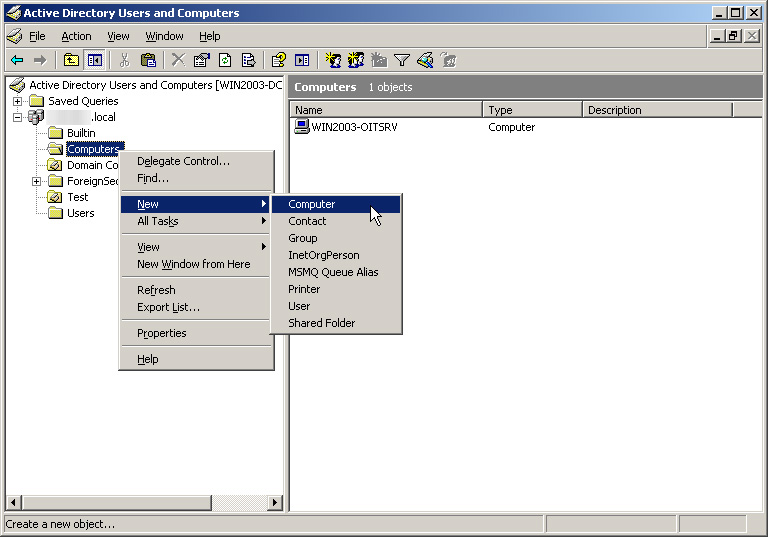
Task: Sort list by Name column header
Action: click(x=386, y=110)
